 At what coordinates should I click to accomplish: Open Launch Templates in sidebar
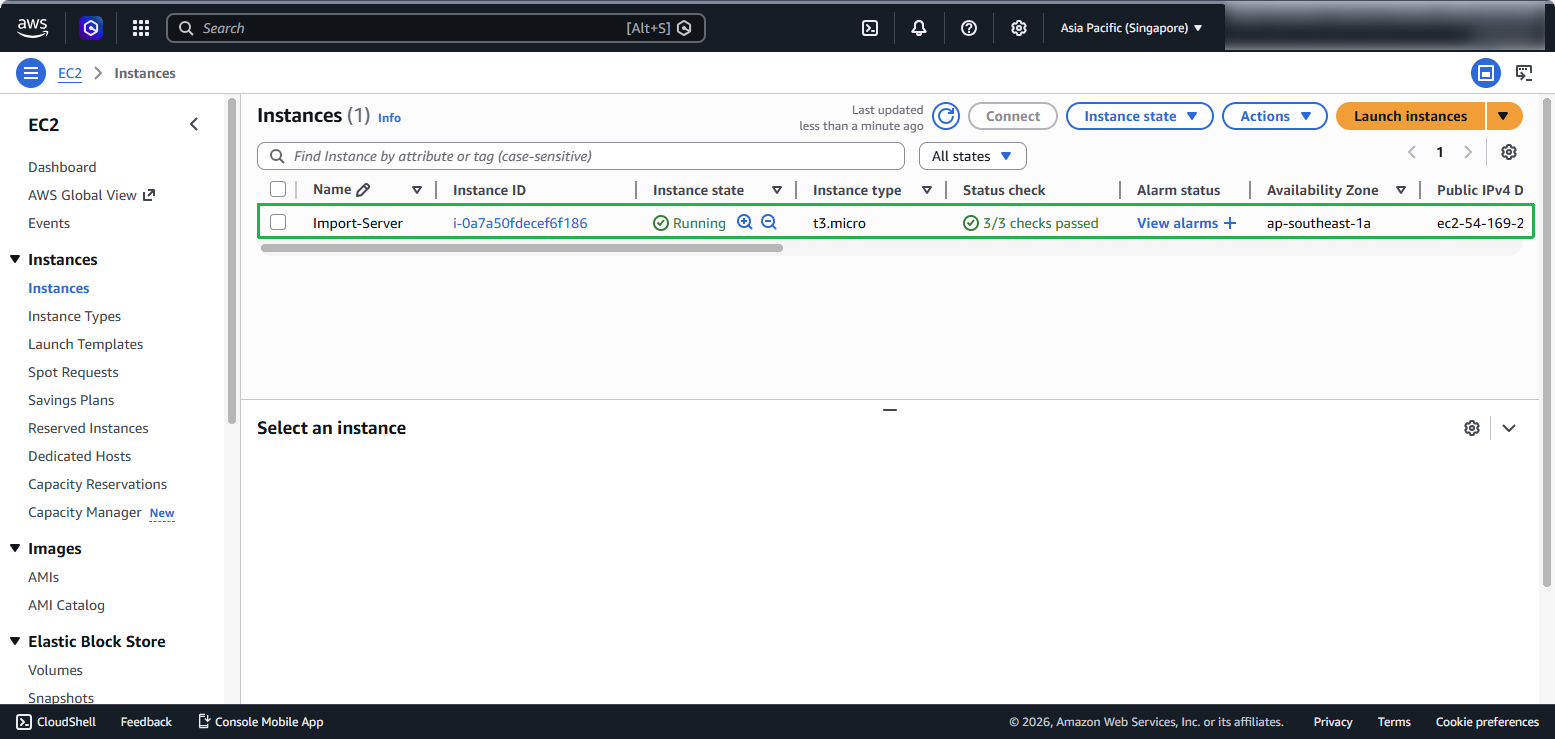click(85, 344)
